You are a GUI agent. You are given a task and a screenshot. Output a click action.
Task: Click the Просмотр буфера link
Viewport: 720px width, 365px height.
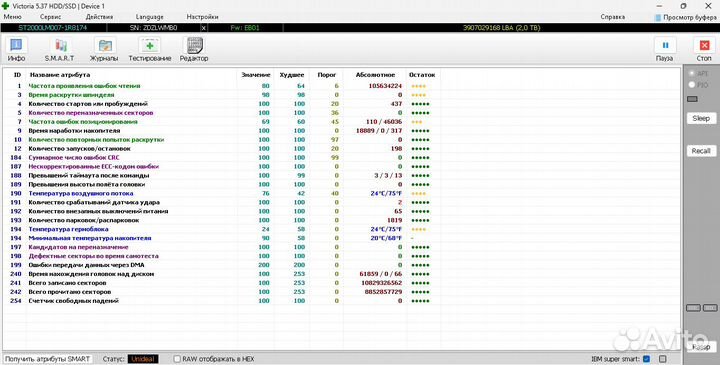coord(690,17)
